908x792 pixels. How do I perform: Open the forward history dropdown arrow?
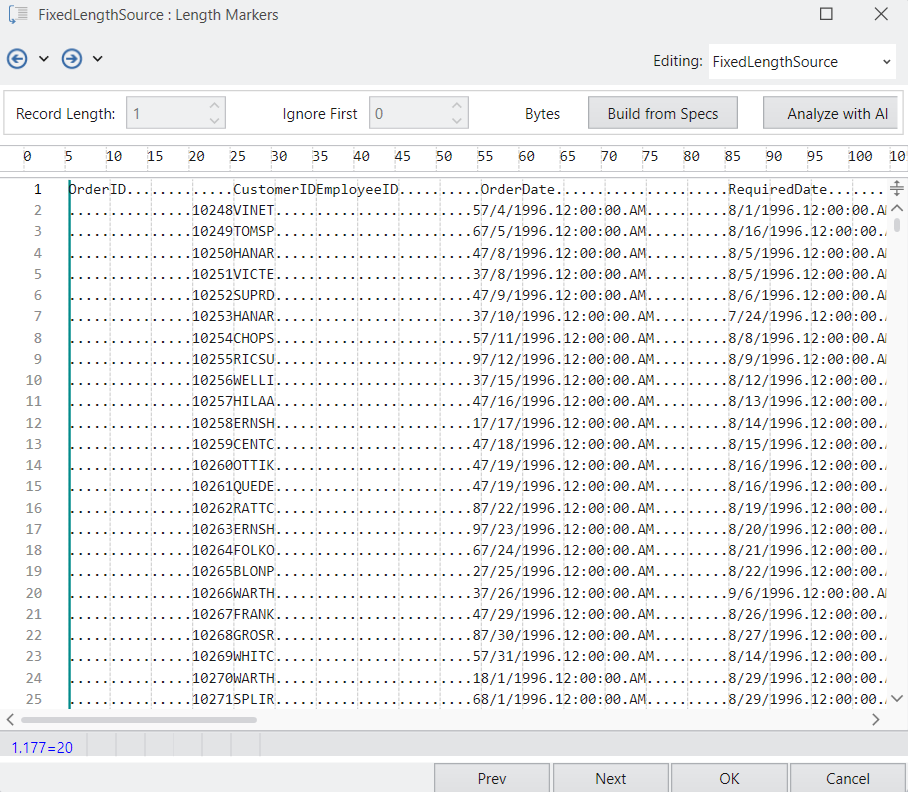[x=98, y=59]
